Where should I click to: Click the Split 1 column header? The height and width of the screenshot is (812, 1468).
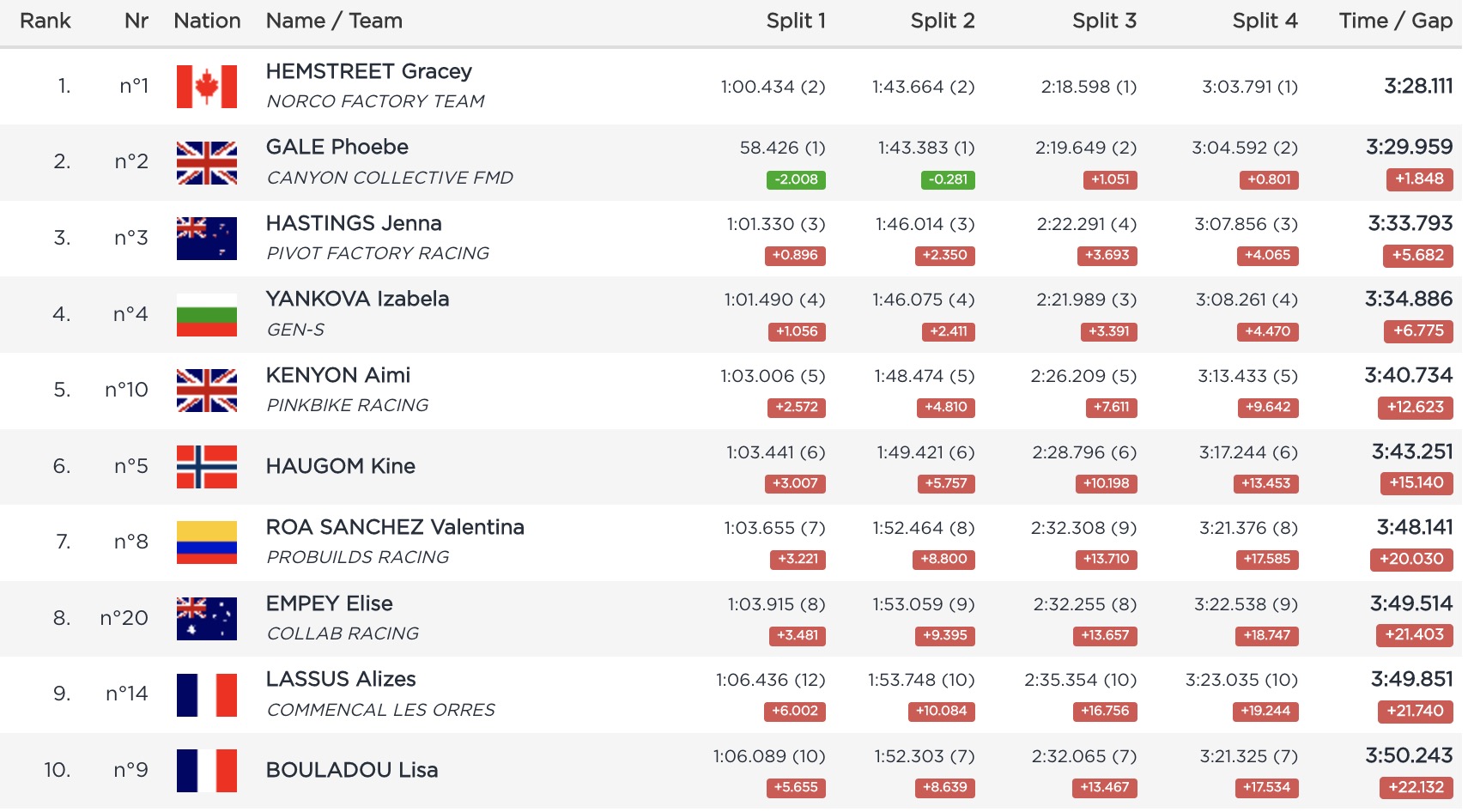(795, 21)
